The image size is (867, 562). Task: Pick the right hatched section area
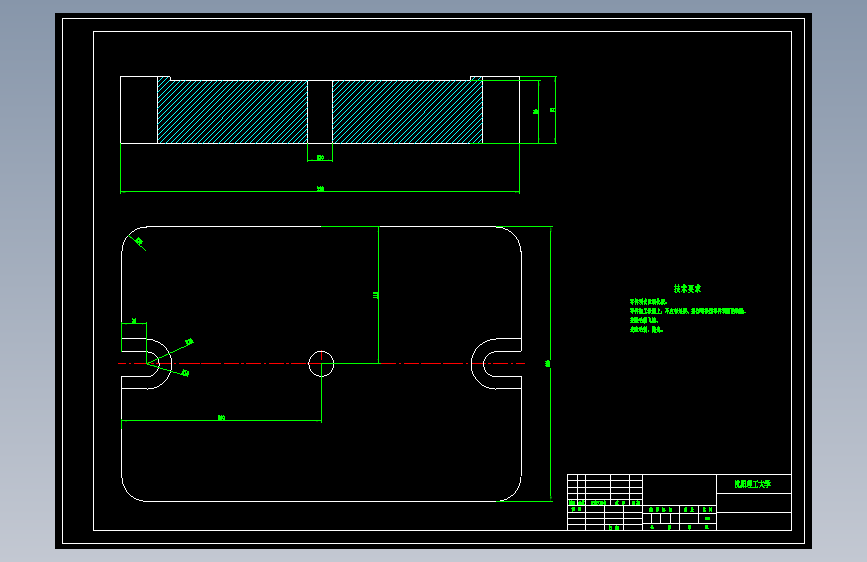point(408,111)
